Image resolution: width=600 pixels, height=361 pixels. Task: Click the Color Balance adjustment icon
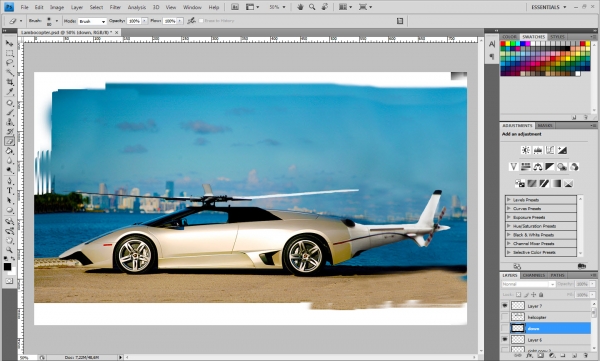pos(538,167)
